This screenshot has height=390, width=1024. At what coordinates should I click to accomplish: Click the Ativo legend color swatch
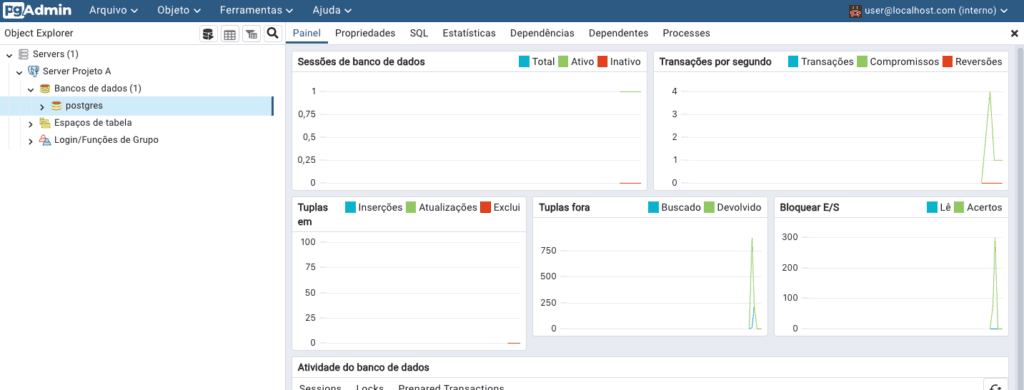563,61
